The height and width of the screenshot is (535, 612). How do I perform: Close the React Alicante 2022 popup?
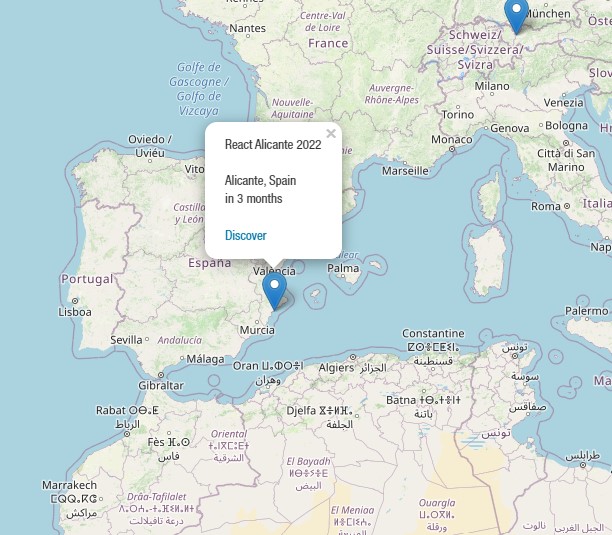[x=331, y=133]
